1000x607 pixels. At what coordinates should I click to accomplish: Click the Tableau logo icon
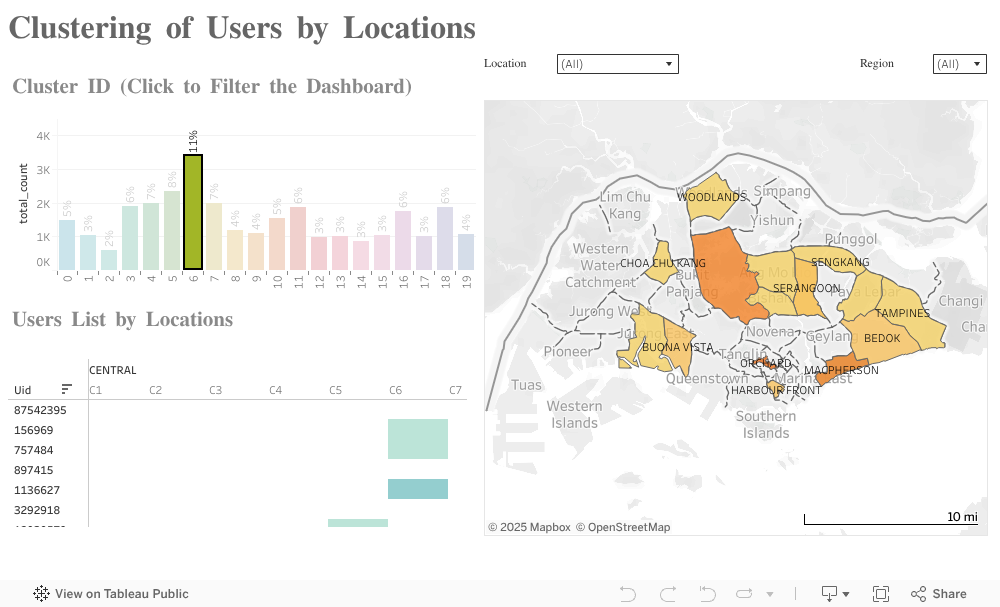tap(41, 594)
